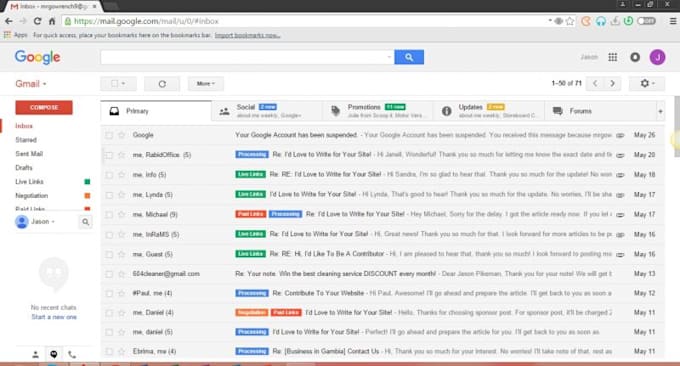Open the settings gear menu
The image size is (680, 366).
coord(647,83)
